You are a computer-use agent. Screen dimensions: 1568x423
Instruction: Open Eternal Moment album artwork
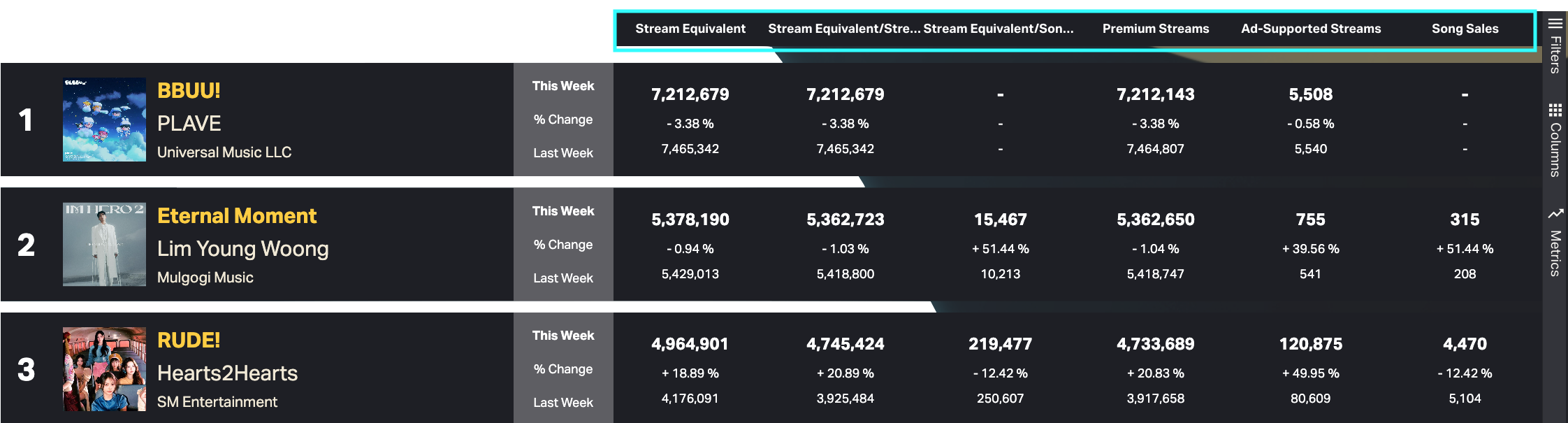click(x=104, y=245)
